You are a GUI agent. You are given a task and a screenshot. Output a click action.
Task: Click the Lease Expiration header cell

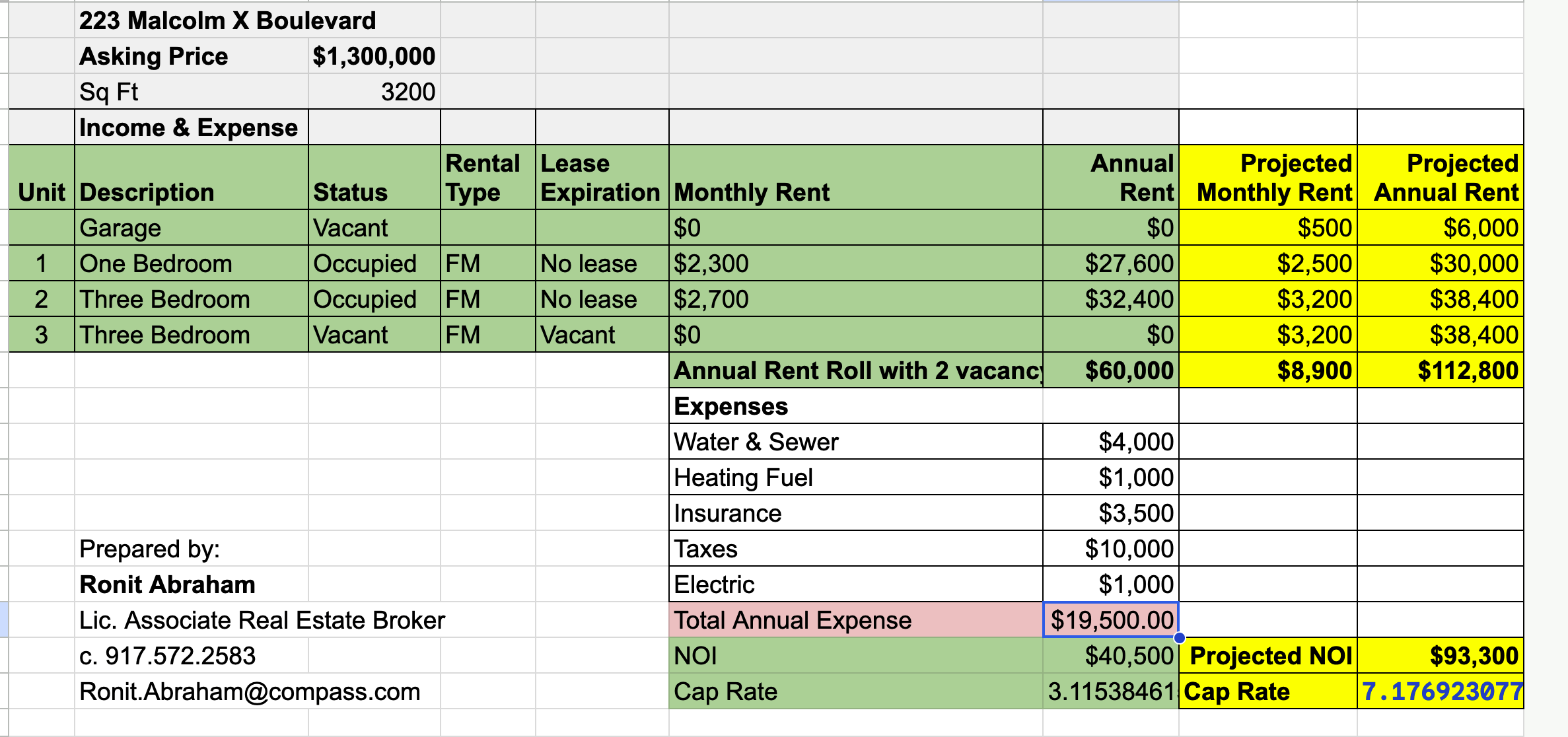601,178
